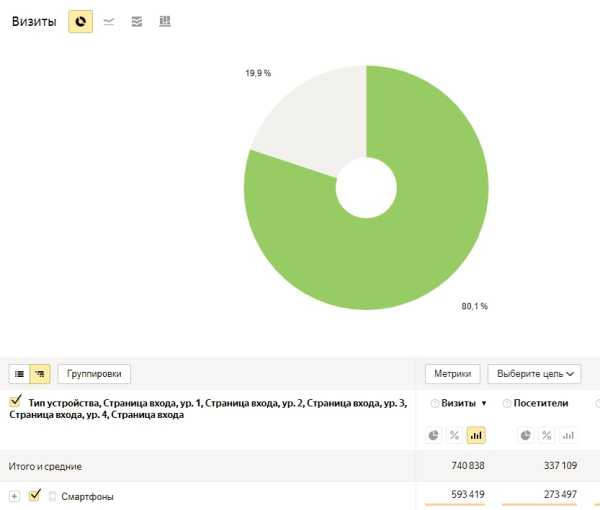The width and height of the screenshot is (600, 510).
Task: Select tree table view icon
Action: point(40,374)
